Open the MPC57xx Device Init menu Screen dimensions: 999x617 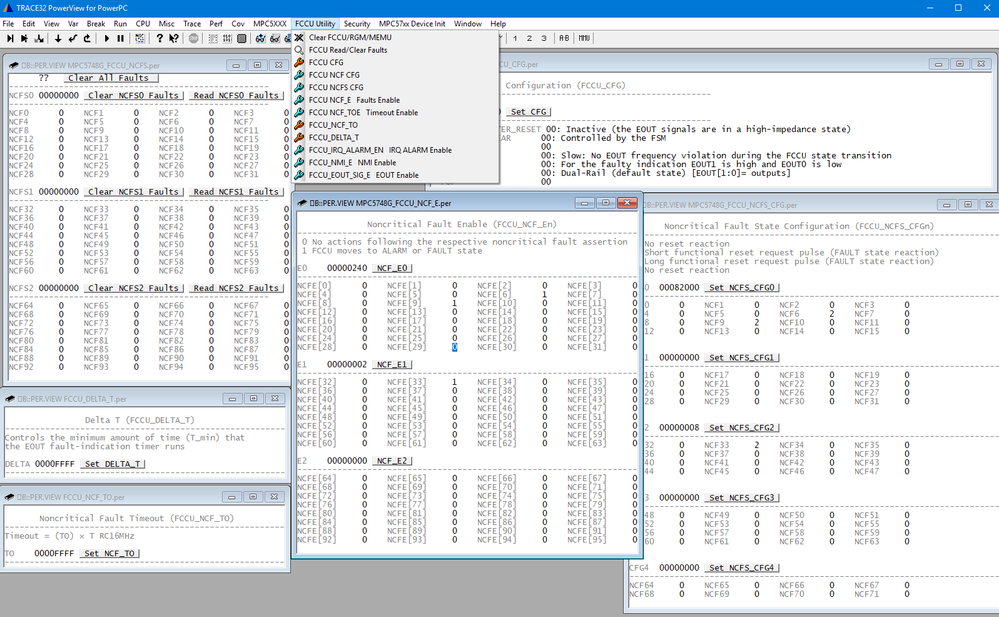[x=413, y=23]
